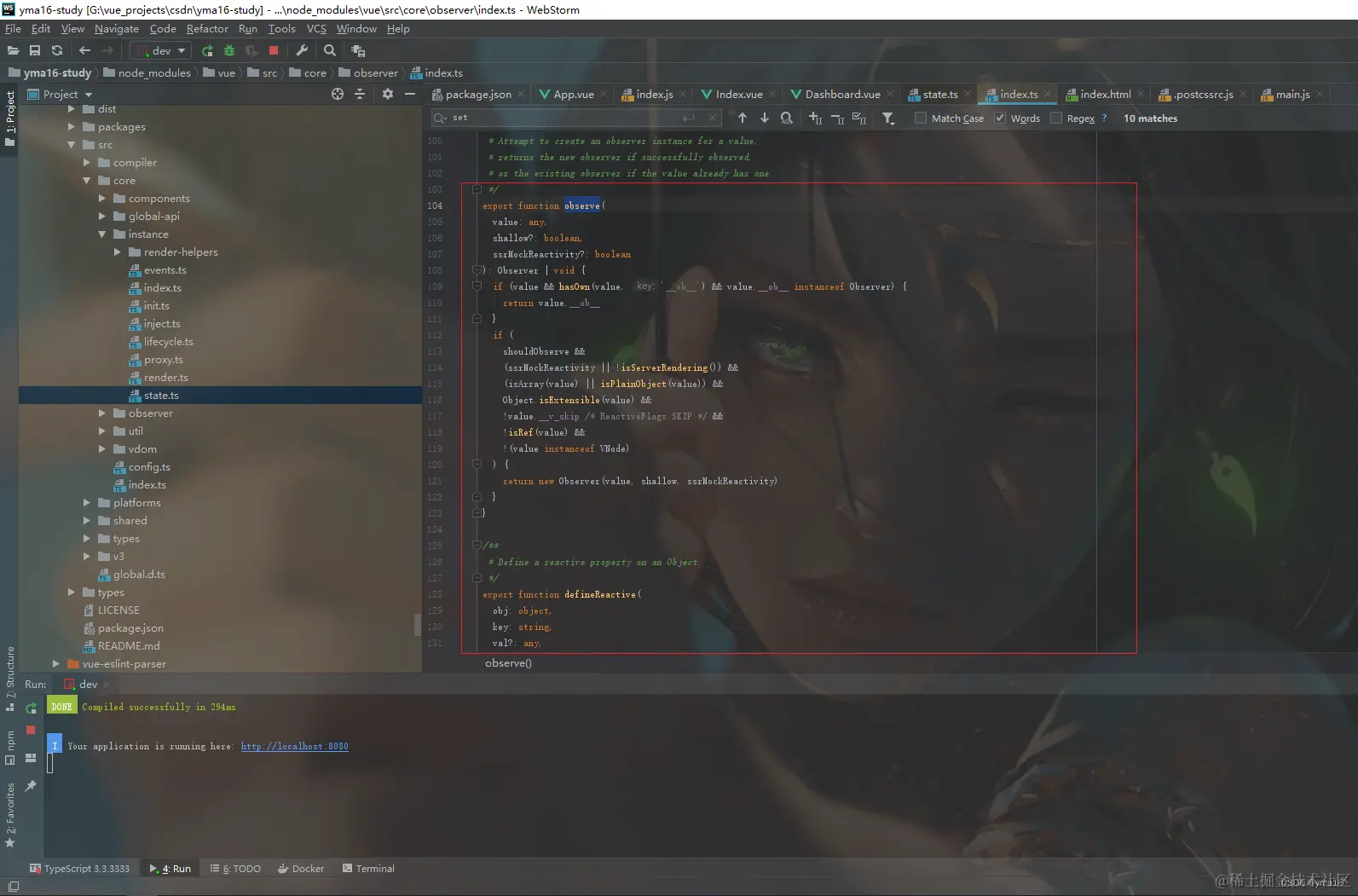
Task: Collapse the instance folder
Action: click(x=102, y=234)
